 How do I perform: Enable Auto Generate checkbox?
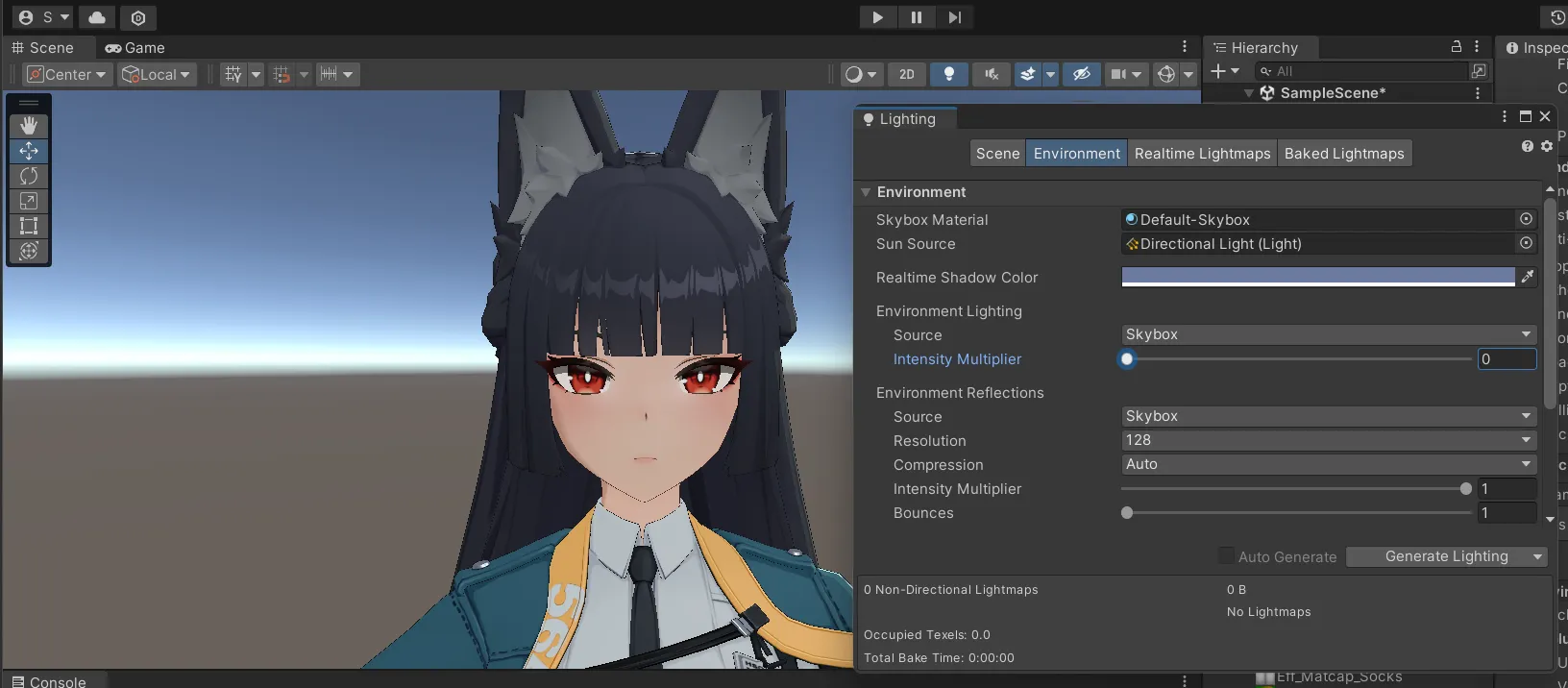tap(1226, 556)
